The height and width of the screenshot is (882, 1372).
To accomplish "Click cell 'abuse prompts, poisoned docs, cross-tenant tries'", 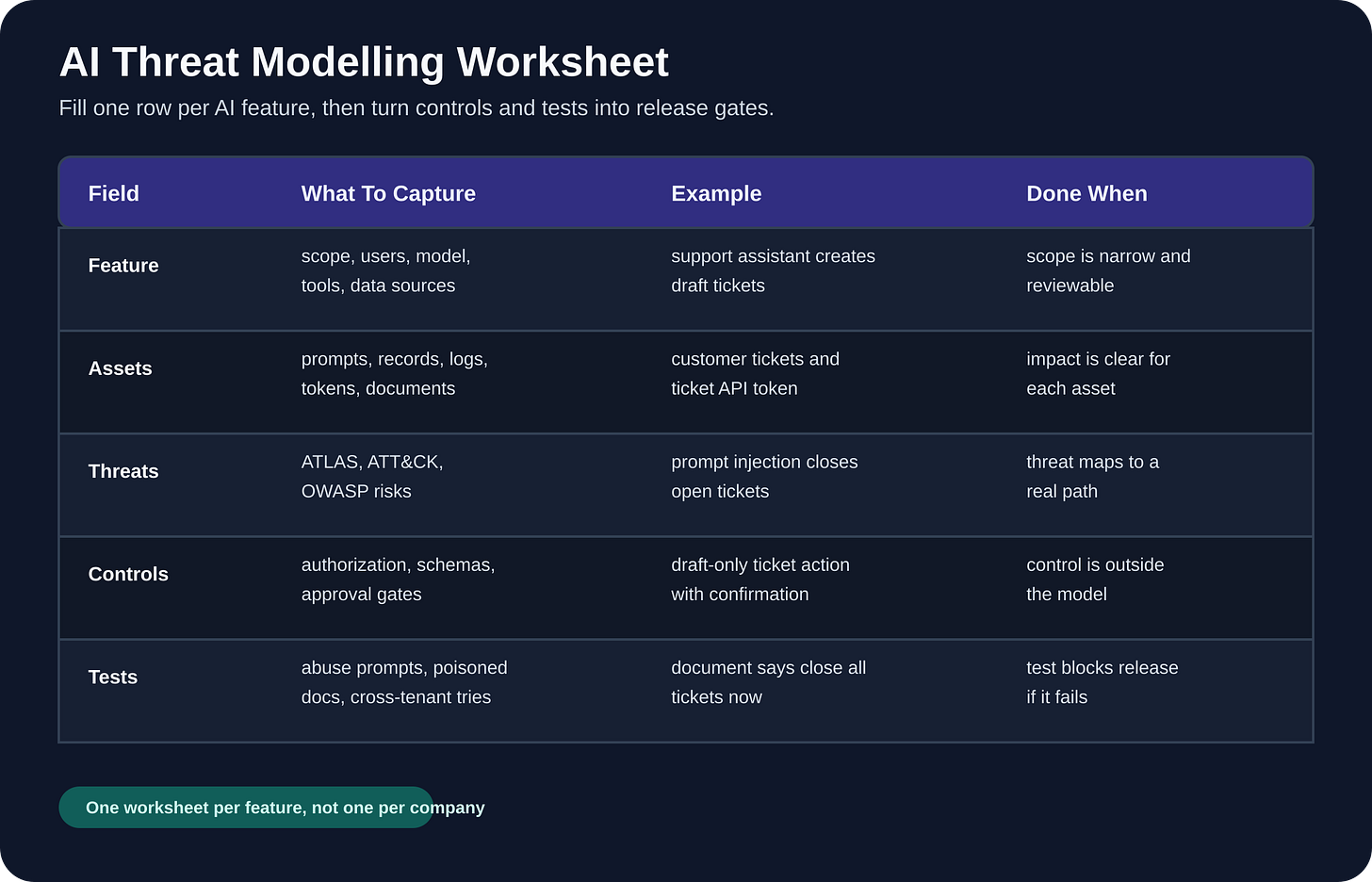I will point(404,681).
